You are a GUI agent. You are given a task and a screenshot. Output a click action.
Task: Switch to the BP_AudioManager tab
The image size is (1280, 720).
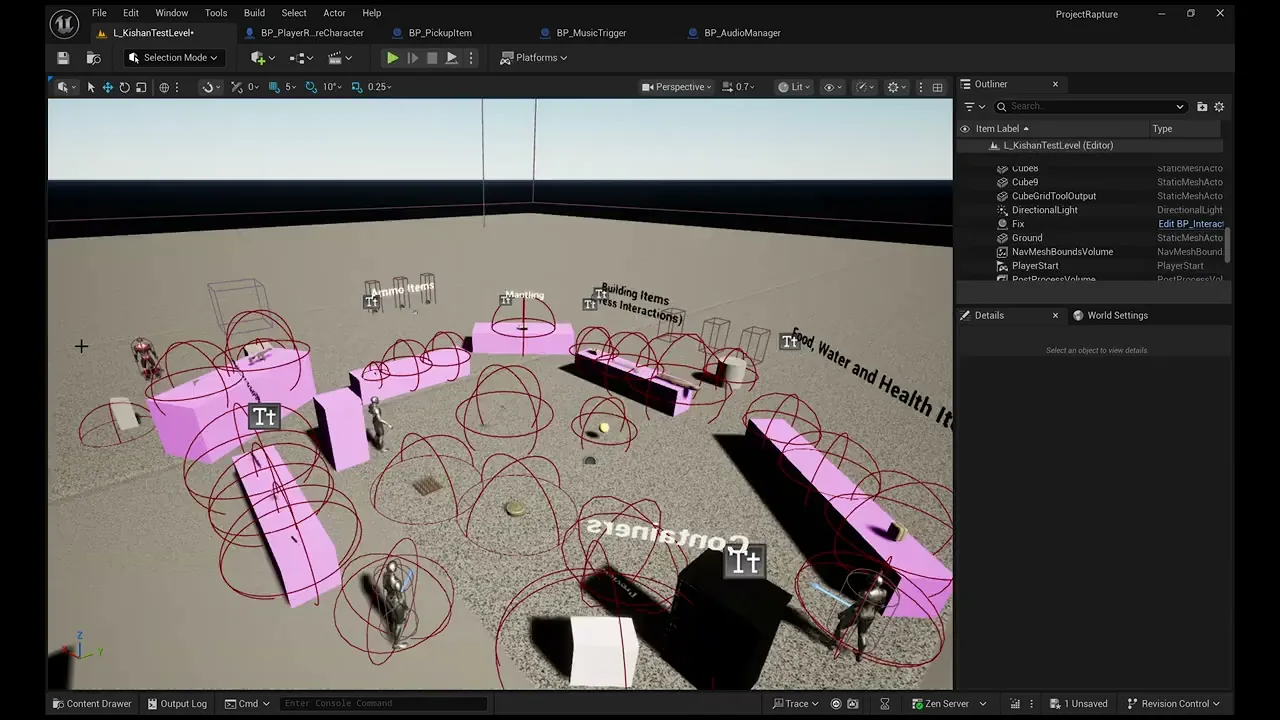pos(741,33)
